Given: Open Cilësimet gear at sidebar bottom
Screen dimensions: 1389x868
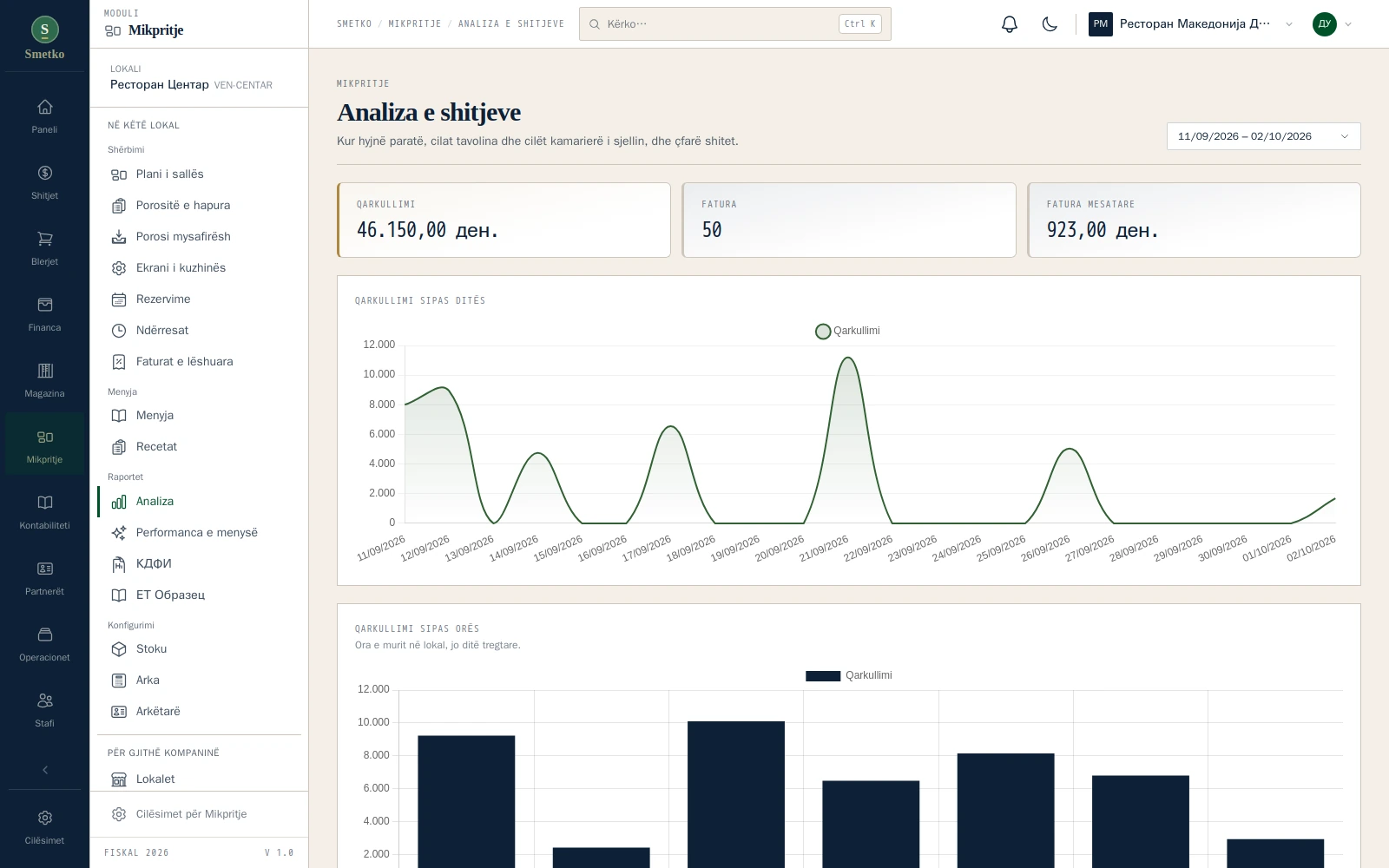Looking at the screenshot, I should (44, 827).
